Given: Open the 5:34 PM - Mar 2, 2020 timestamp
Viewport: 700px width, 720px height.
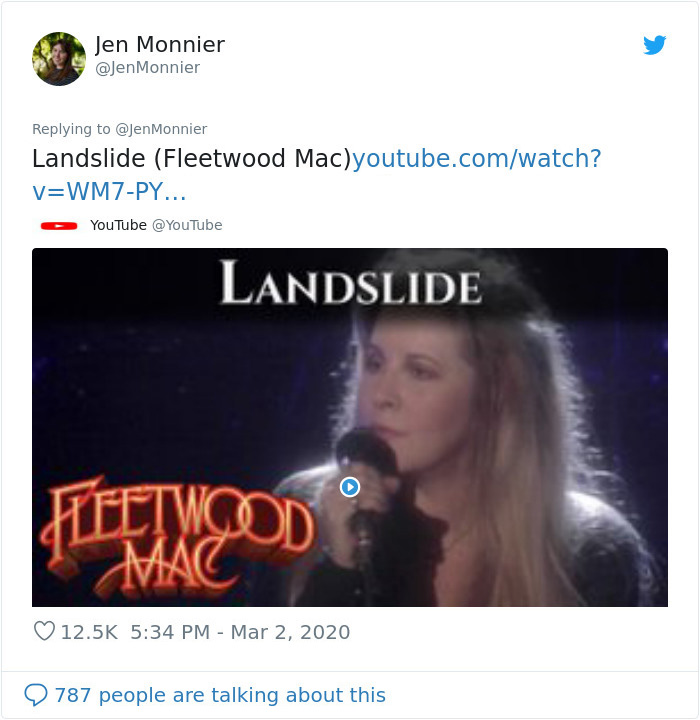Looking at the screenshot, I should (x=240, y=632).
